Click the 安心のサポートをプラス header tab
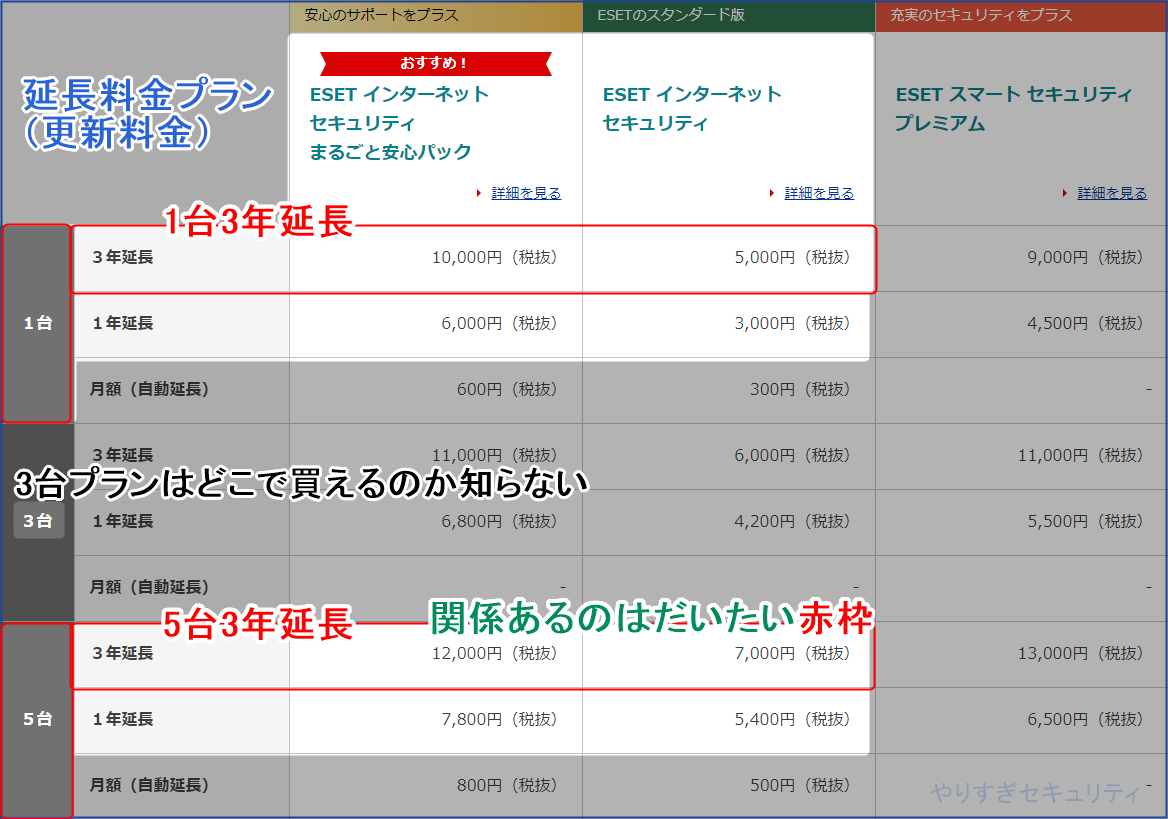This screenshot has width=1168, height=819. coord(436,16)
